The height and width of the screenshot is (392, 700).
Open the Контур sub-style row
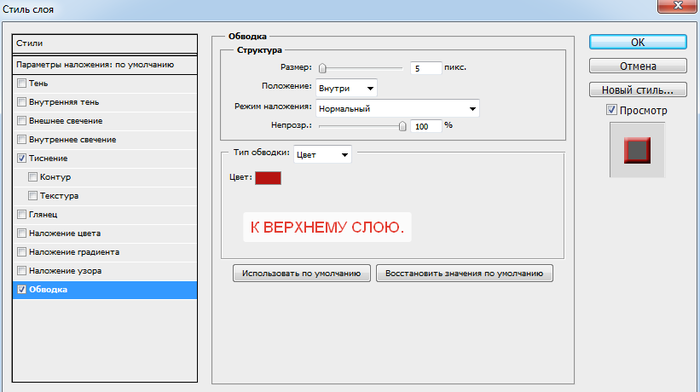pyautogui.click(x=105, y=177)
